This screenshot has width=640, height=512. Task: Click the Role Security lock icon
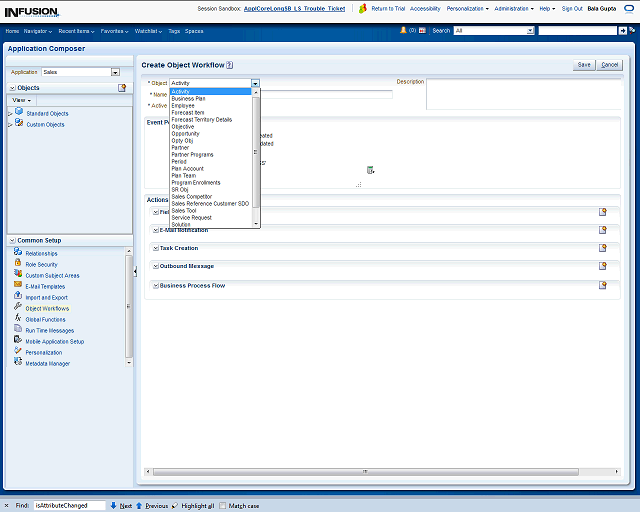pos(18,264)
